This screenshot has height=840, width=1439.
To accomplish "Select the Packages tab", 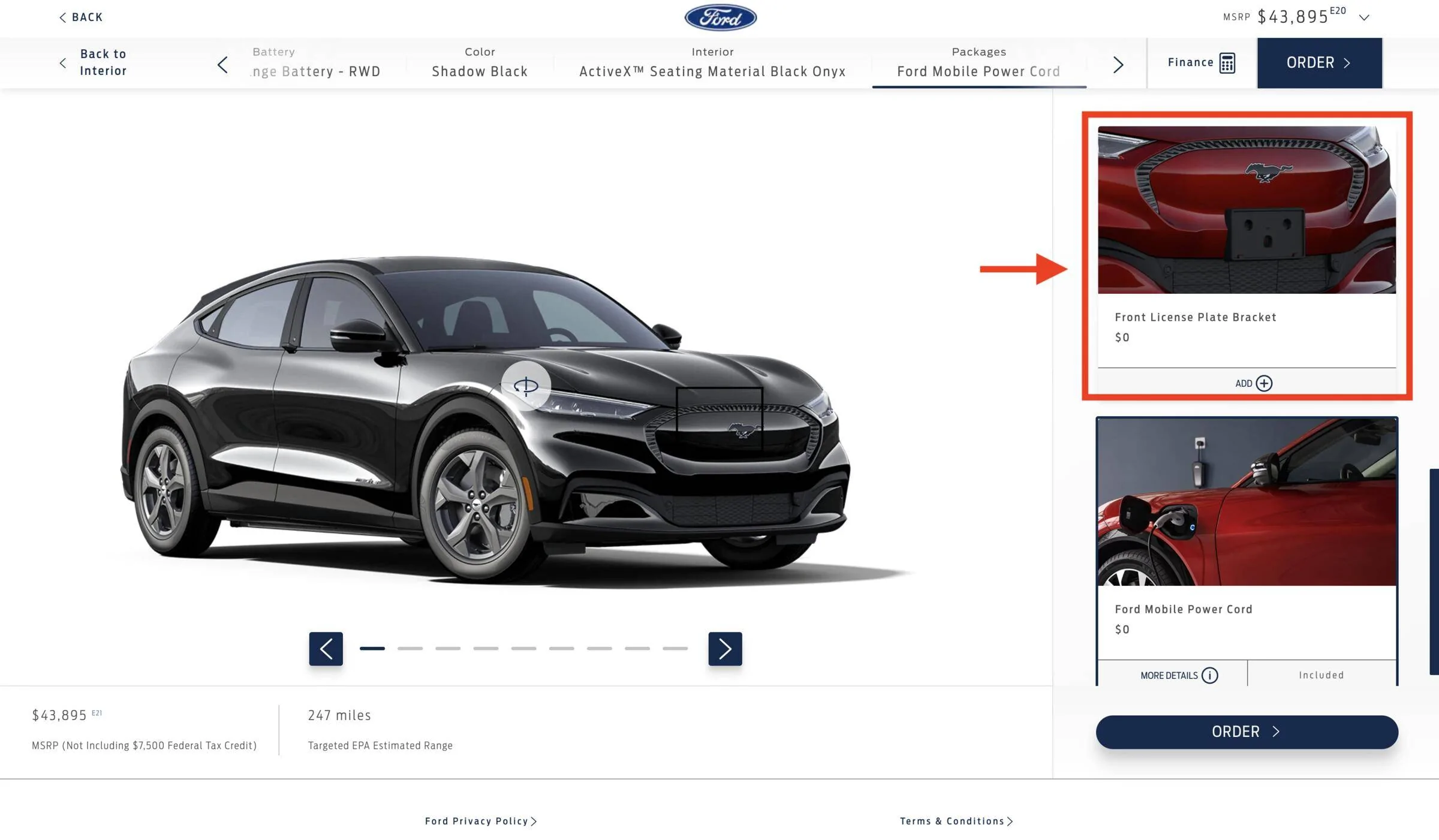I will [979, 62].
